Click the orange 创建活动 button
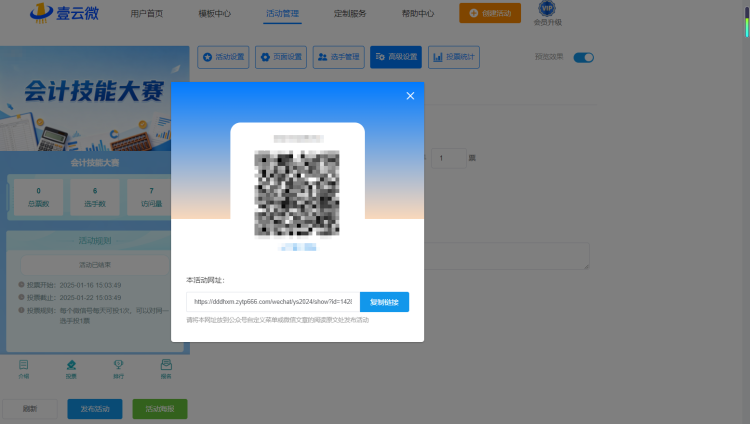The height and width of the screenshot is (424, 750). [x=490, y=13]
